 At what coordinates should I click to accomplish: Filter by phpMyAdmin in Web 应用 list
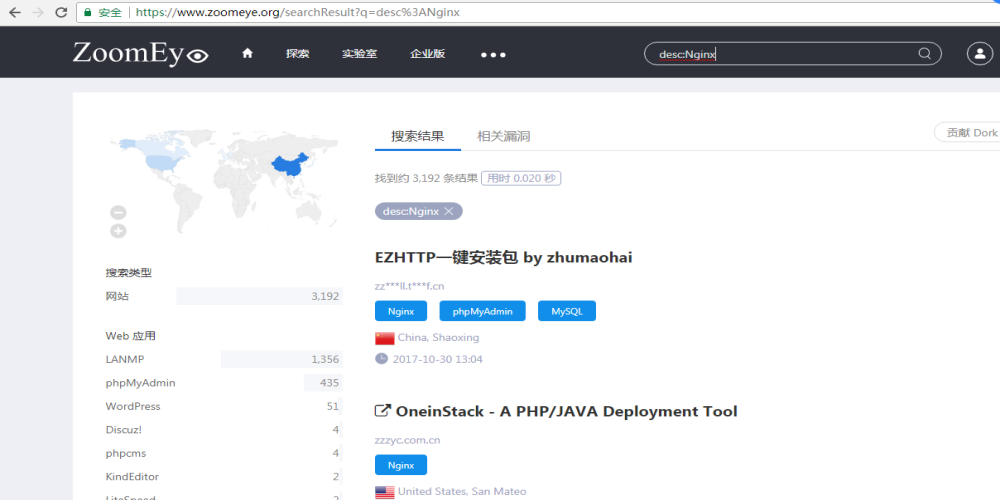point(223,383)
